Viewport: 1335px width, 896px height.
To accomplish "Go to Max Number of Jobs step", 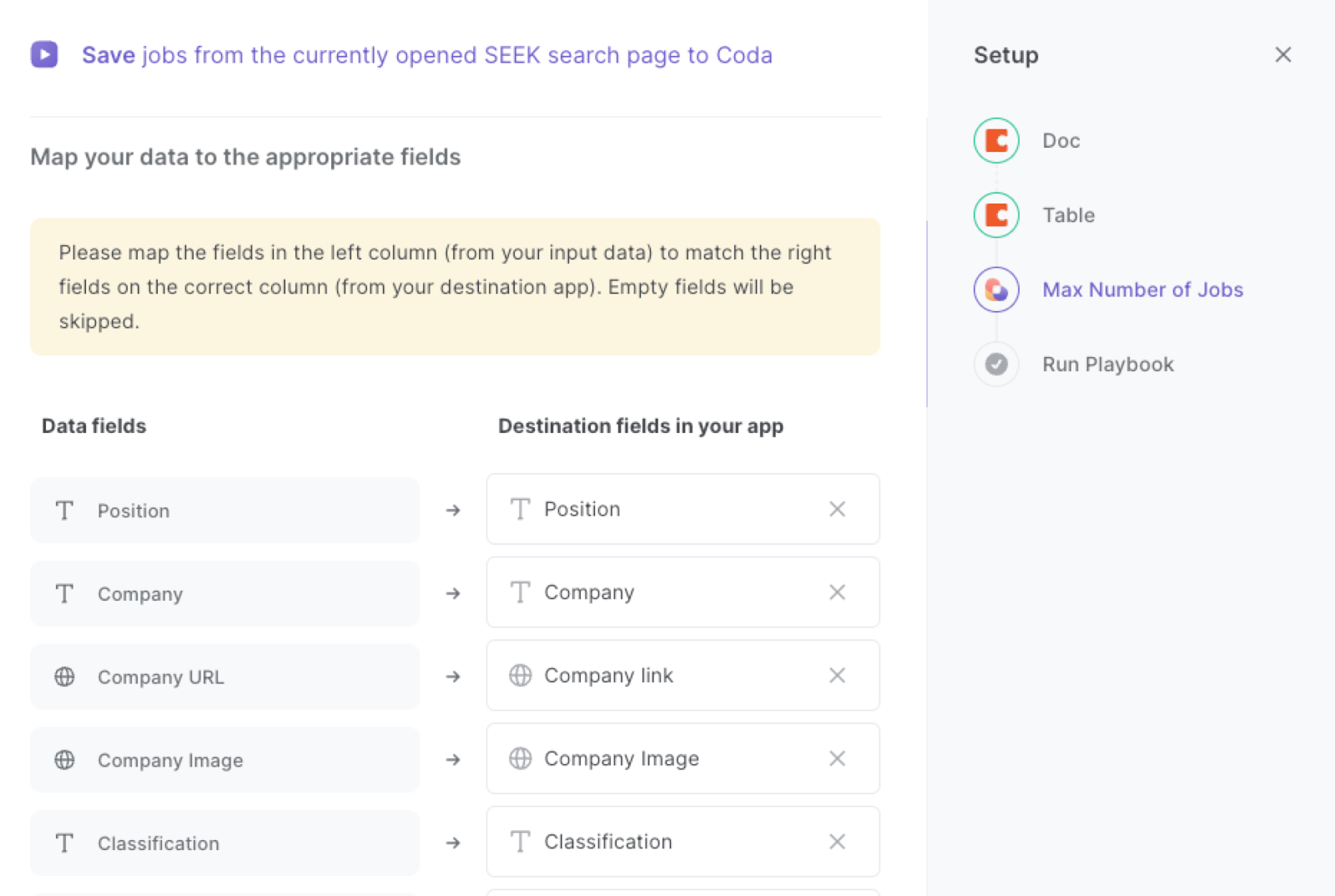I will (1143, 289).
